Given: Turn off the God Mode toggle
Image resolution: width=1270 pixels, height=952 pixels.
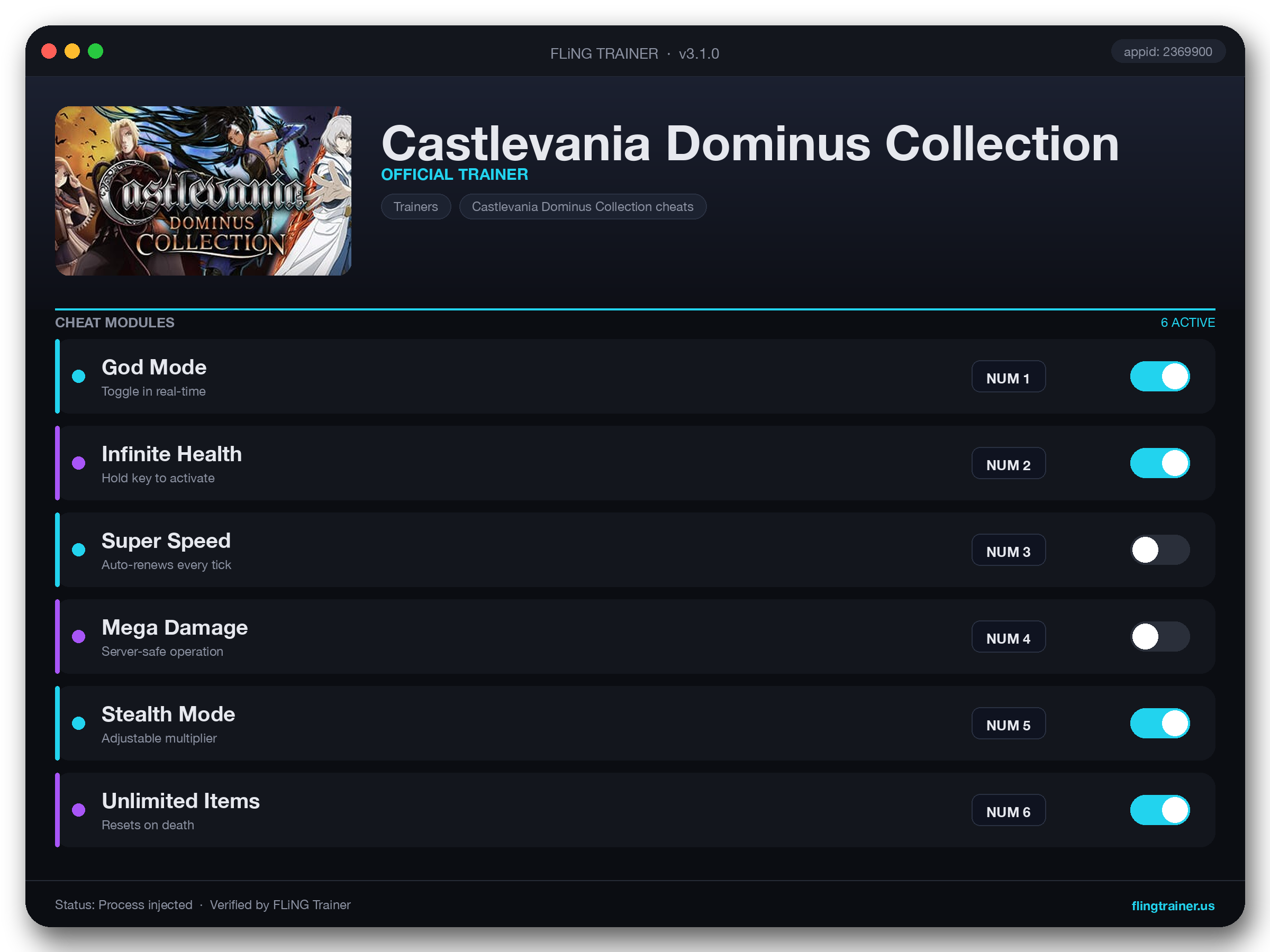Looking at the screenshot, I should 1160,377.
